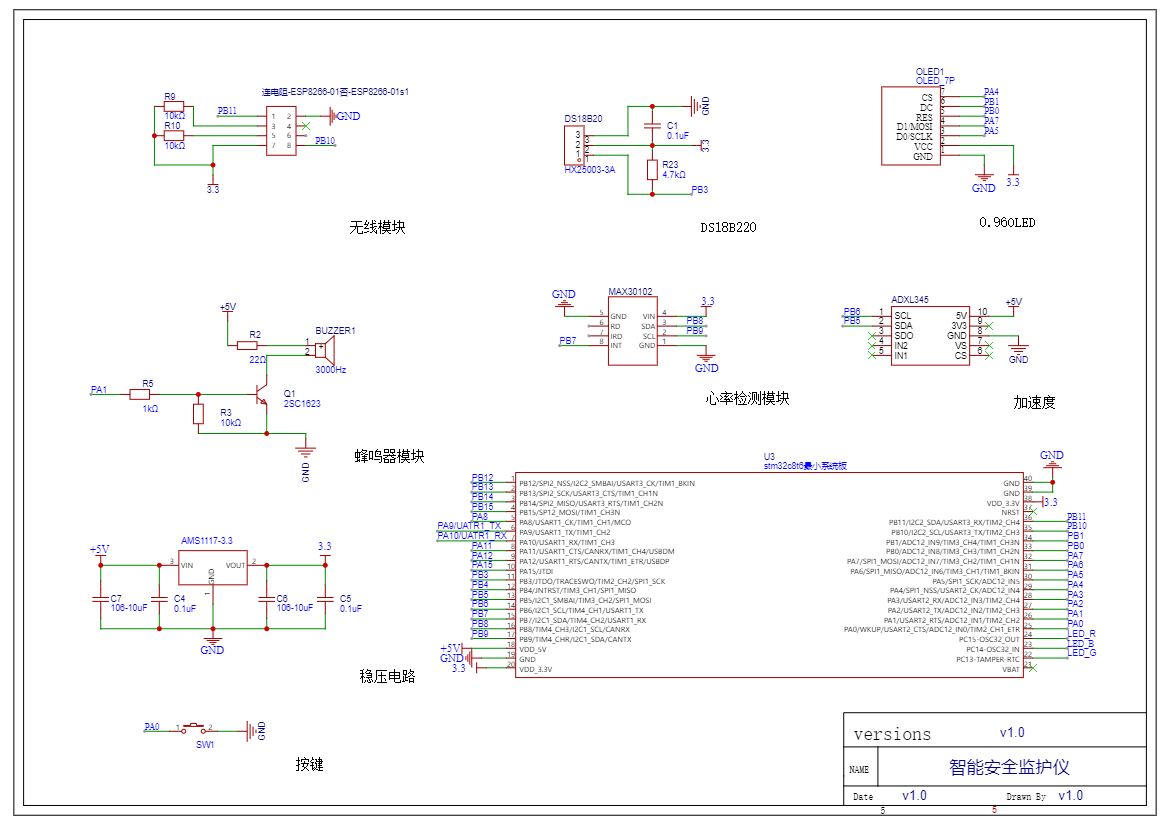Viewport: 1170px width, 825px height.
Task: Select the R2 22Ω resistor symbol
Action: 247,345
